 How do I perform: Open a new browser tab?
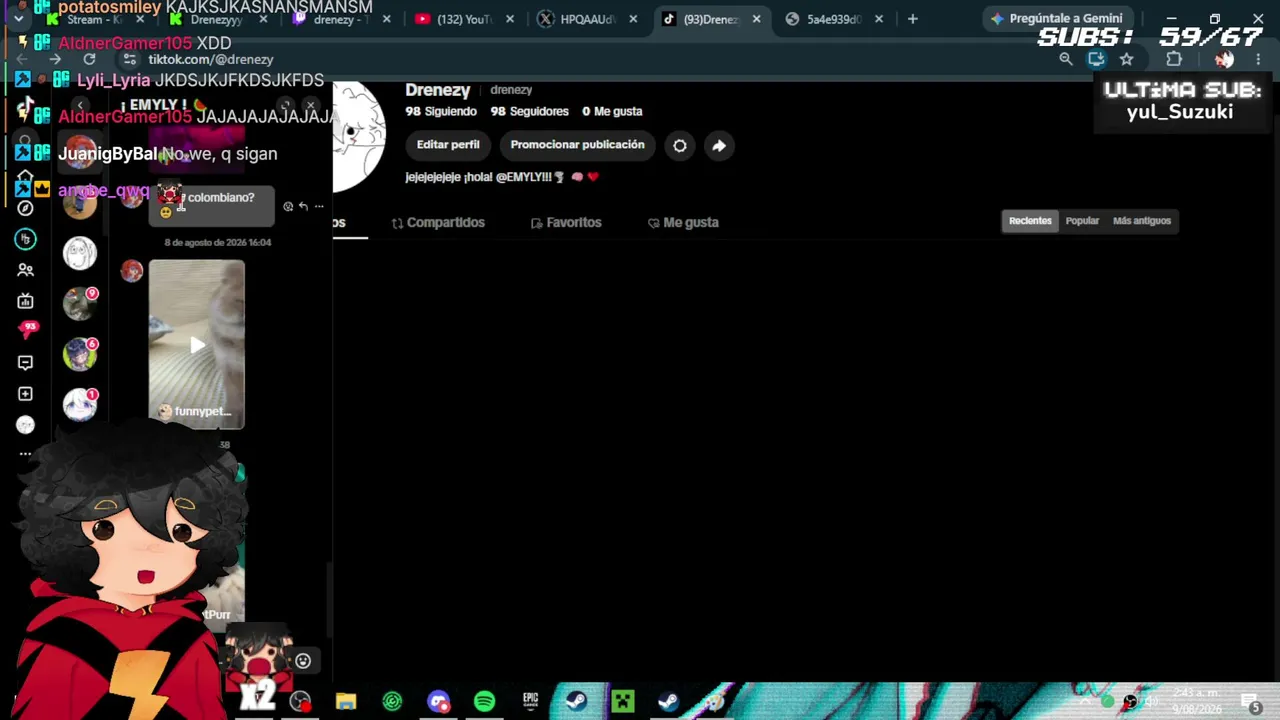point(912,19)
